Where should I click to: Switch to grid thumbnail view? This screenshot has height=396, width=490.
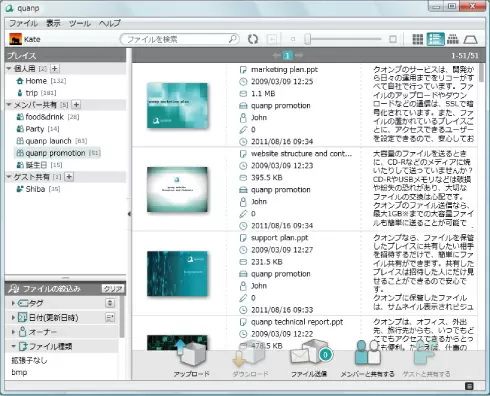click(x=418, y=39)
